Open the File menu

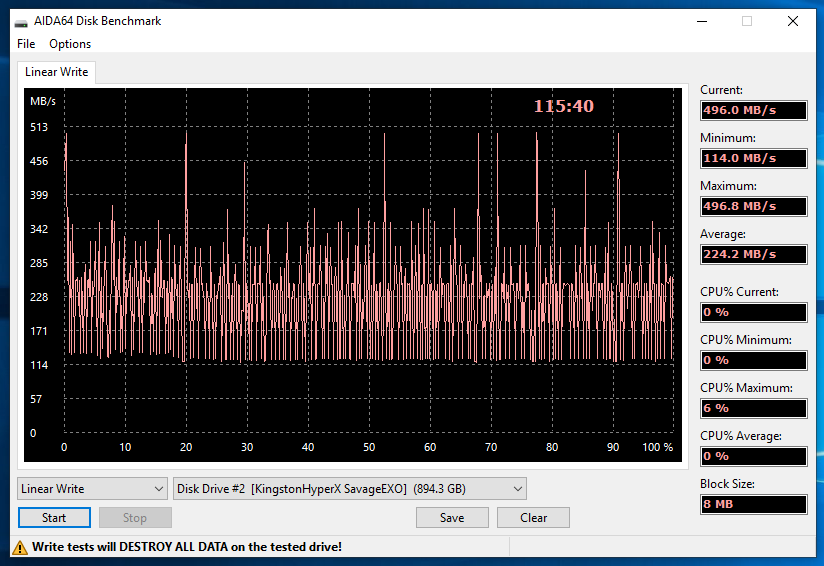(26, 44)
